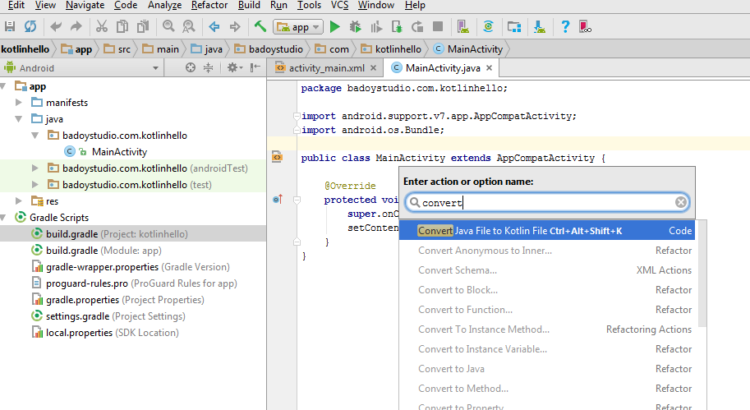Open the app run configuration dropdown

(296, 25)
